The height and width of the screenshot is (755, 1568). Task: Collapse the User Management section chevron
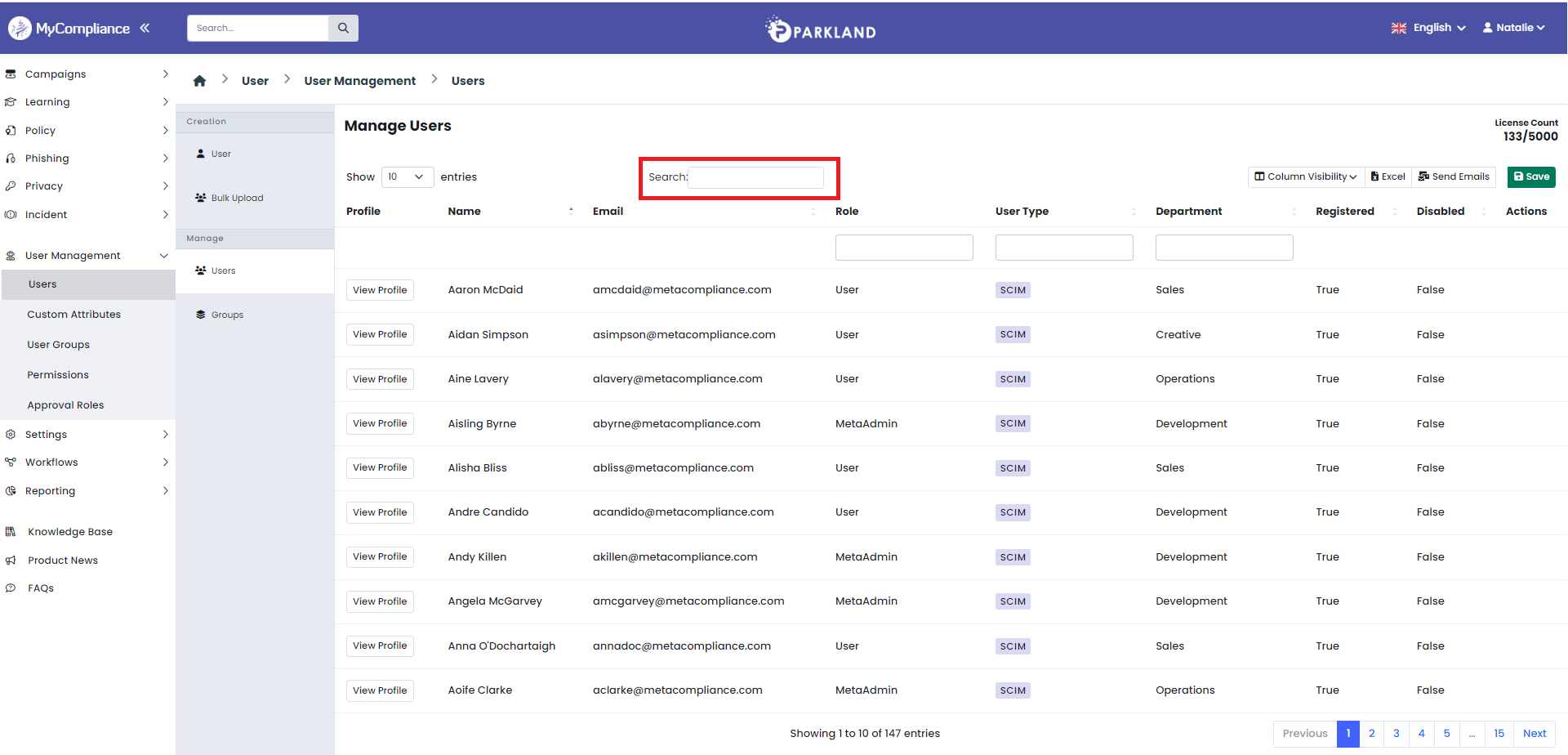coord(164,256)
